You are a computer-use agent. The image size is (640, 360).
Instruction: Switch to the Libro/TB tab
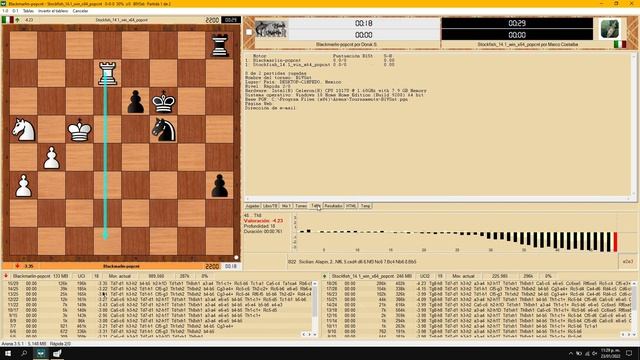click(x=270, y=206)
